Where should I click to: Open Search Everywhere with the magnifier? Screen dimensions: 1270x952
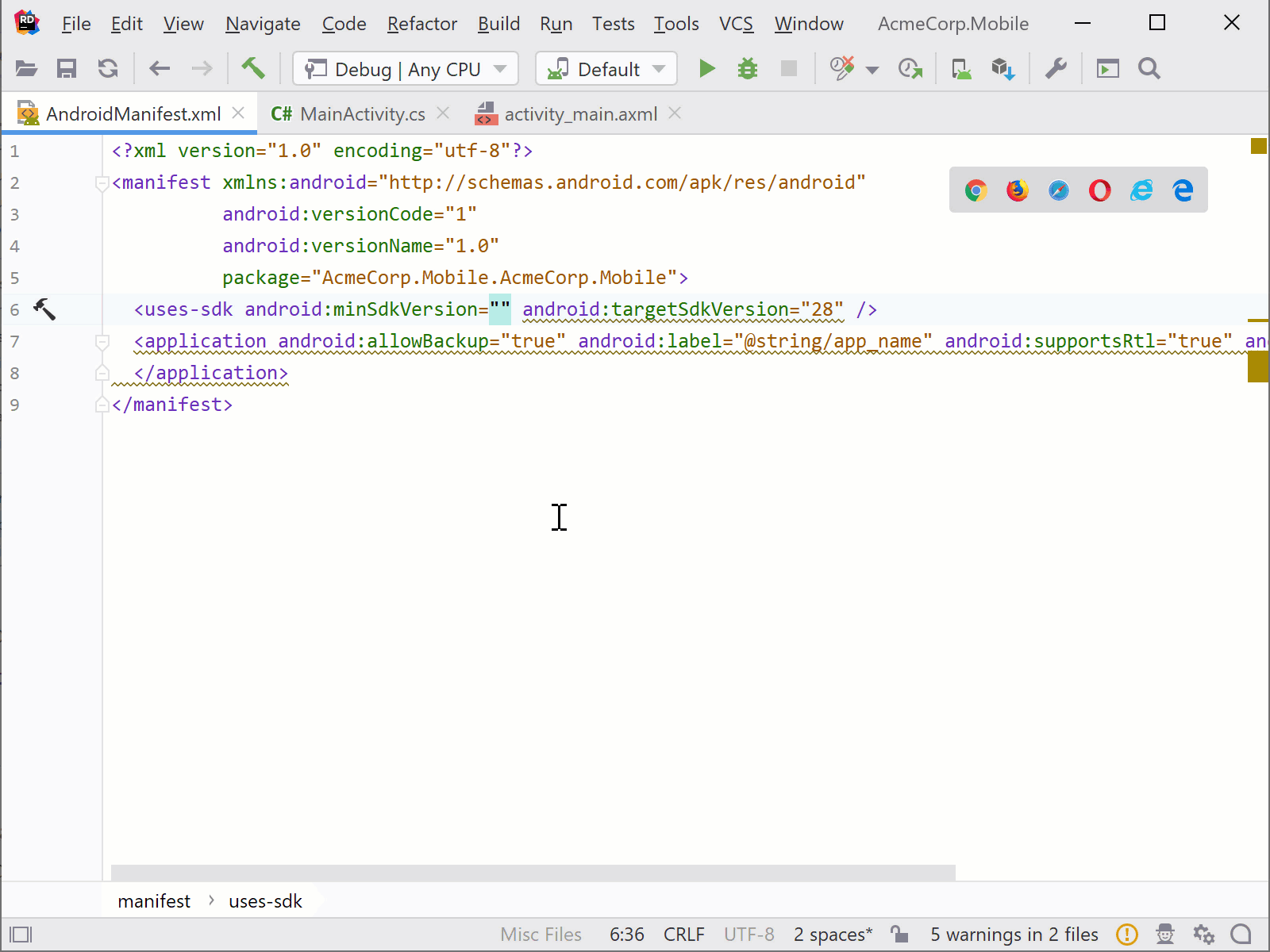coord(1149,69)
